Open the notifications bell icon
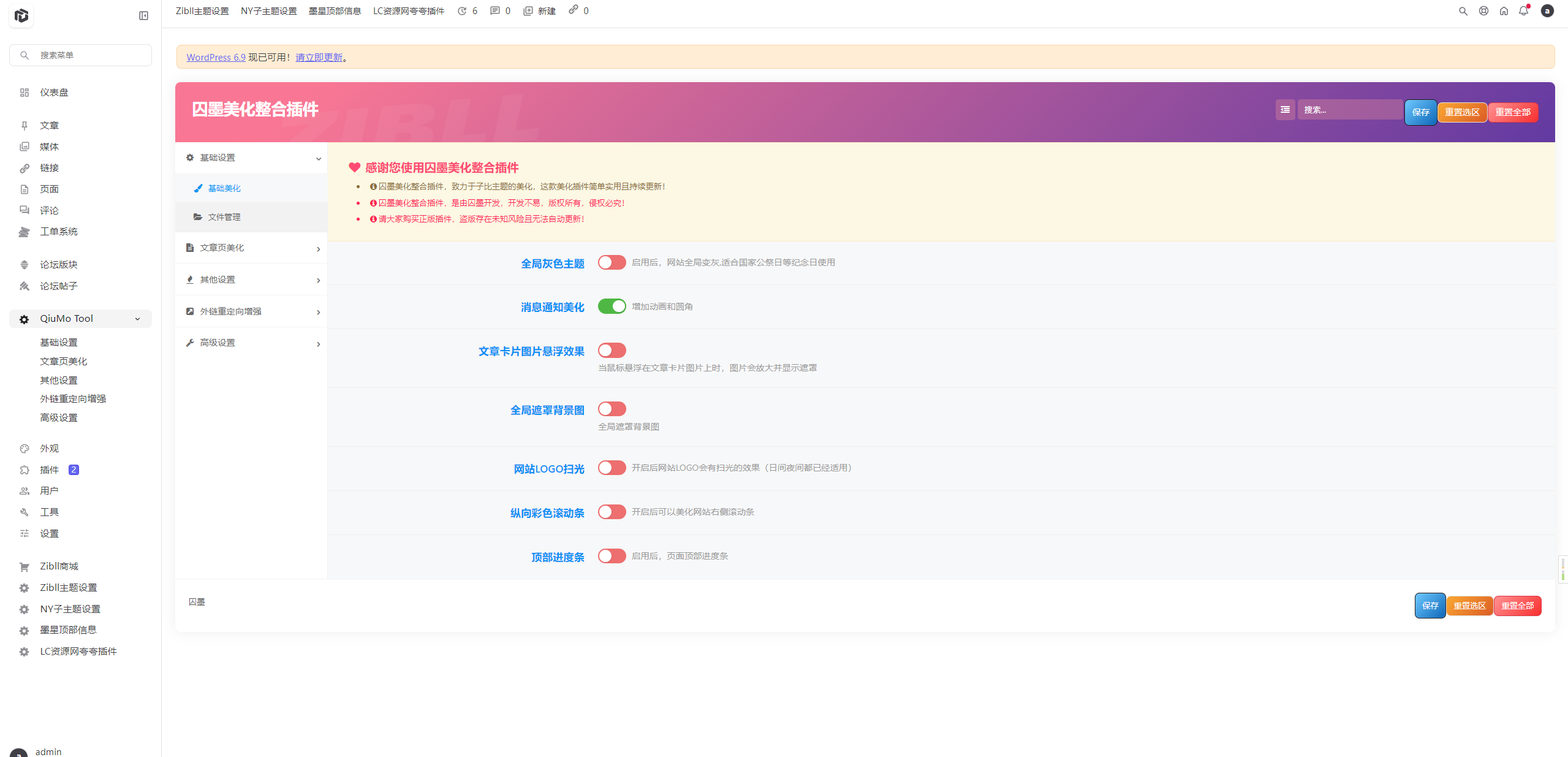Image resolution: width=1568 pixels, height=757 pixels. [x=1523, y=11]
